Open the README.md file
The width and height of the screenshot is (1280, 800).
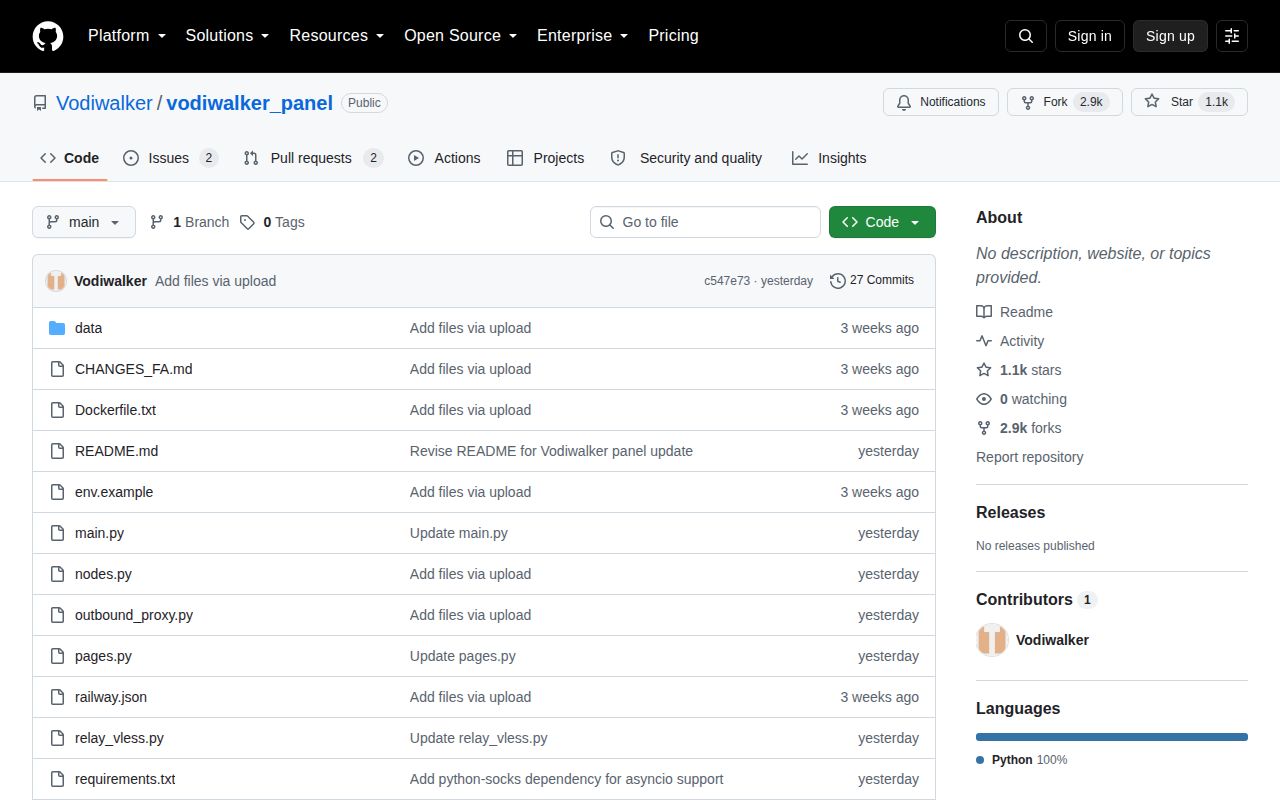pyautogui.click(x=116, y=451)
